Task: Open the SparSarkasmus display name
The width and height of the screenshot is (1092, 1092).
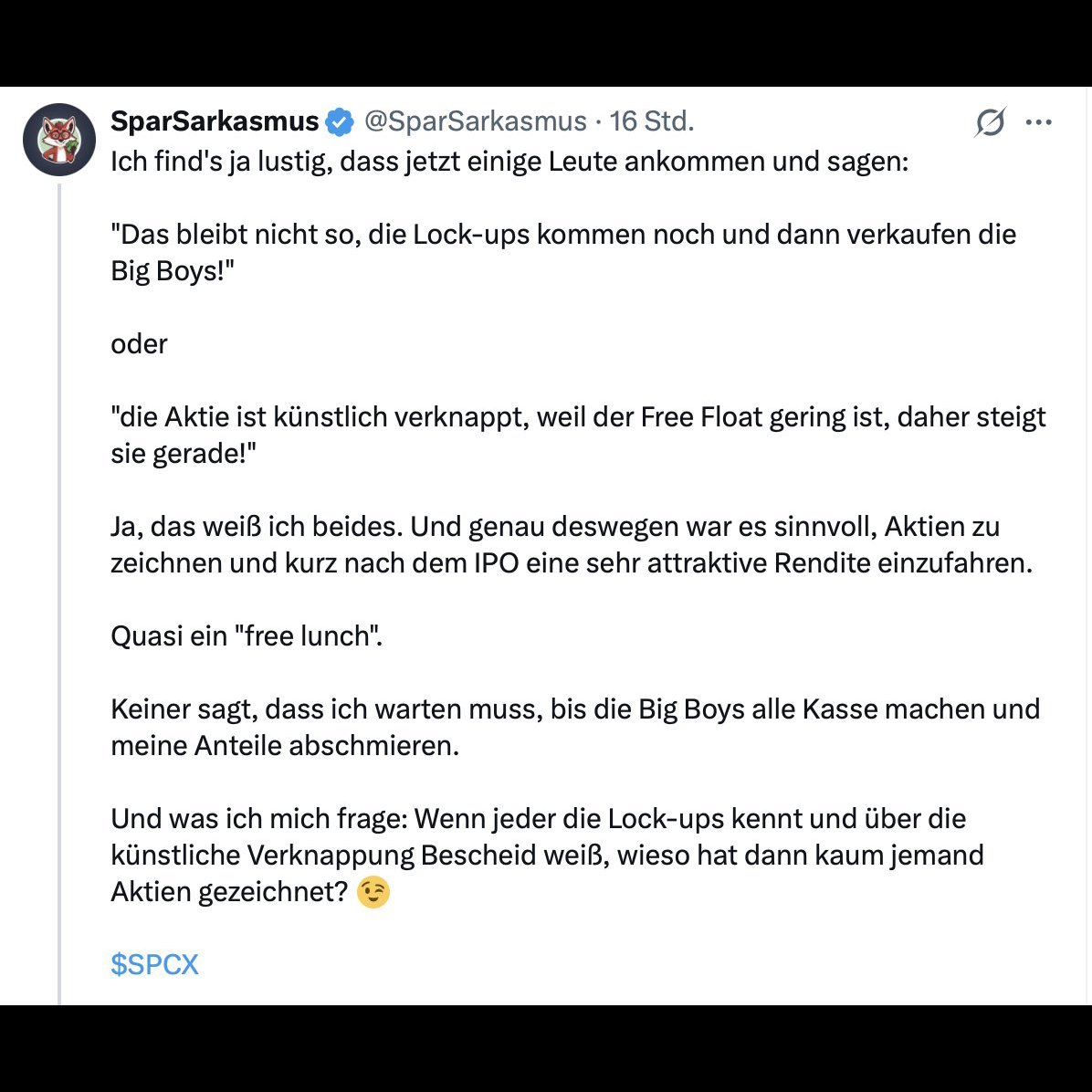Action: point(215,121)
